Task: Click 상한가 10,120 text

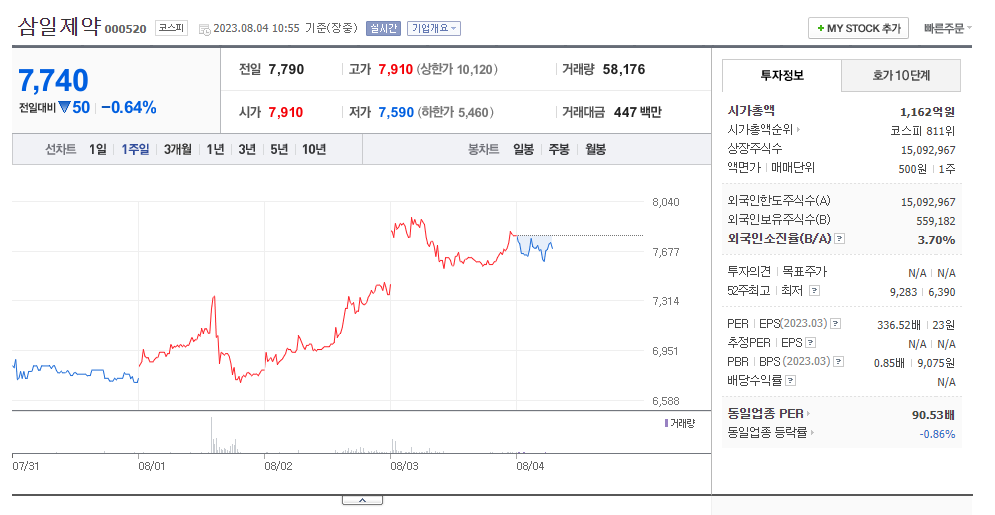Action: (x=457, y=69)
